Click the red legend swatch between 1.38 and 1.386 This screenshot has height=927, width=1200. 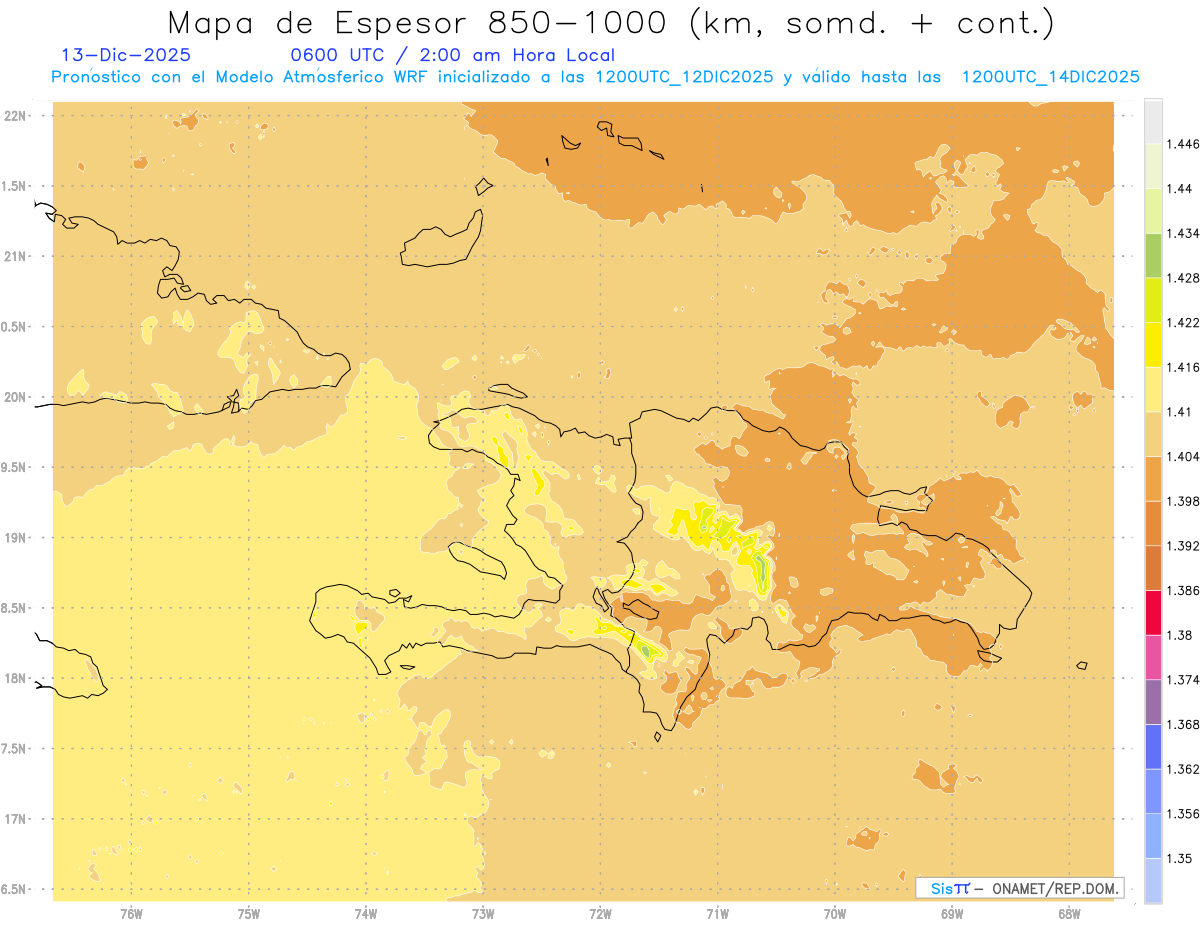(x=1153, y=612)
